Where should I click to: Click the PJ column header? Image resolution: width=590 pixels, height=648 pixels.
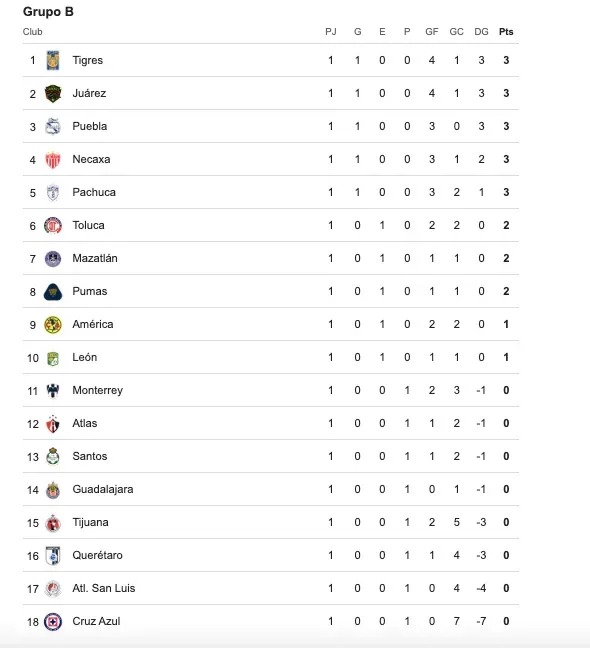tap(331, 32)
